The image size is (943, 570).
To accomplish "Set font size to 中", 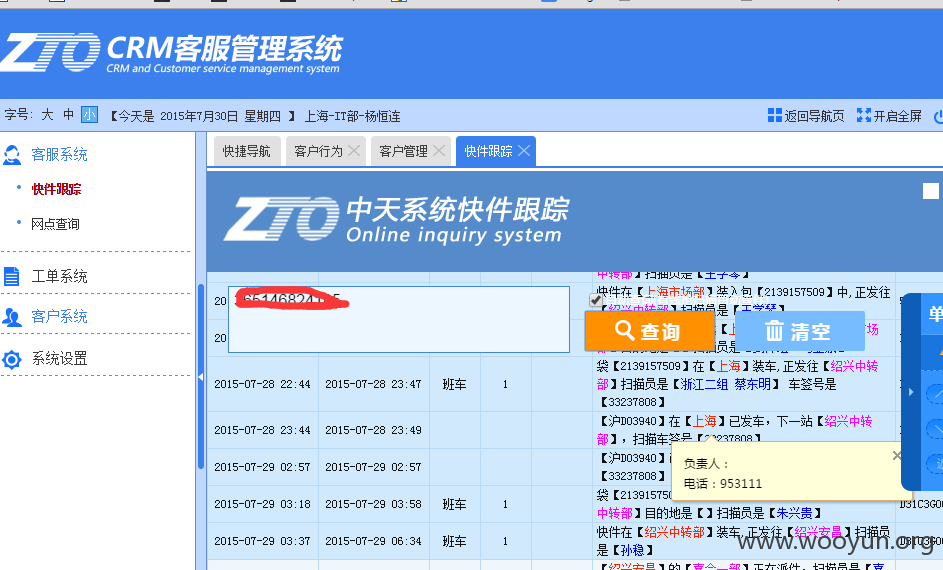I will coord(69,115).
